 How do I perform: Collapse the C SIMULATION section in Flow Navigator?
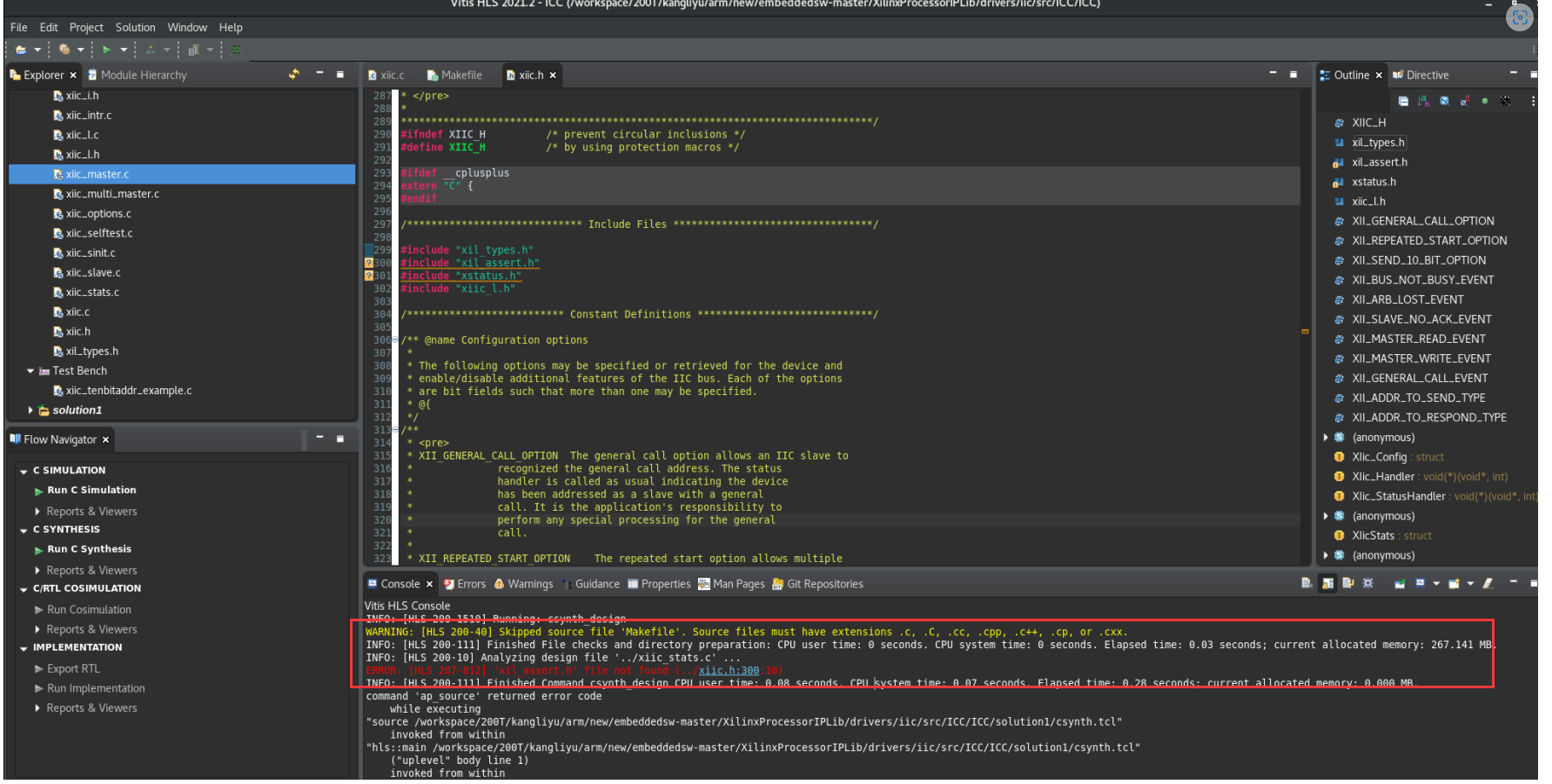pos(24,470)
